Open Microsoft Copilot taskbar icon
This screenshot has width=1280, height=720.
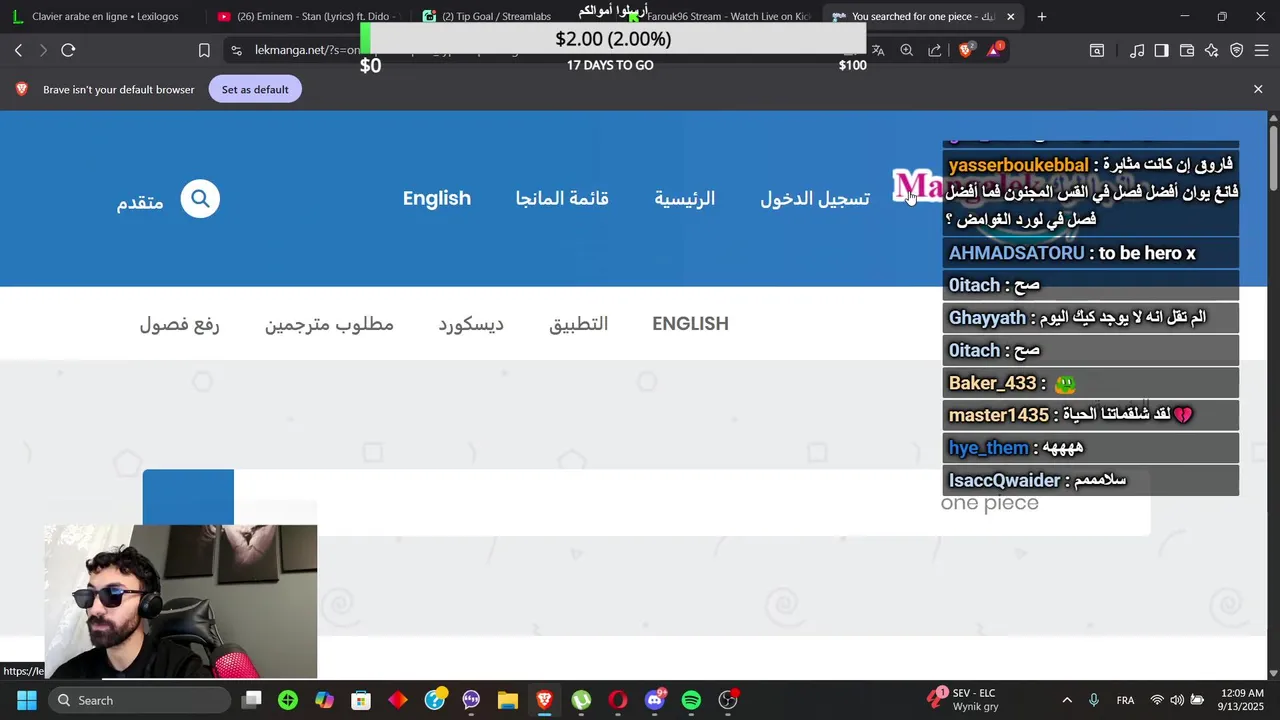324,700
